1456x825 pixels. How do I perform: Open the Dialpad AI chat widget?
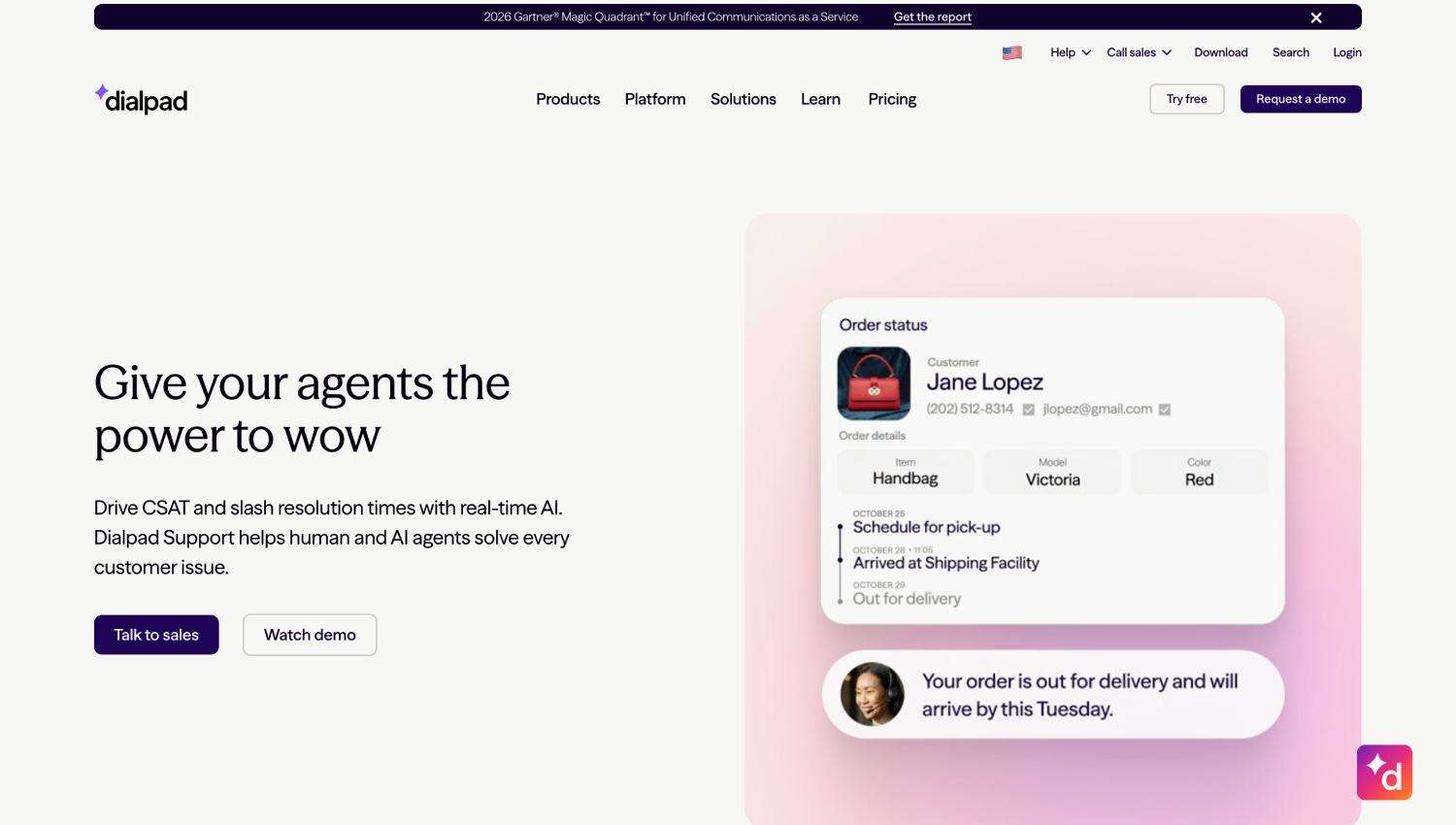pos(1384,773)
